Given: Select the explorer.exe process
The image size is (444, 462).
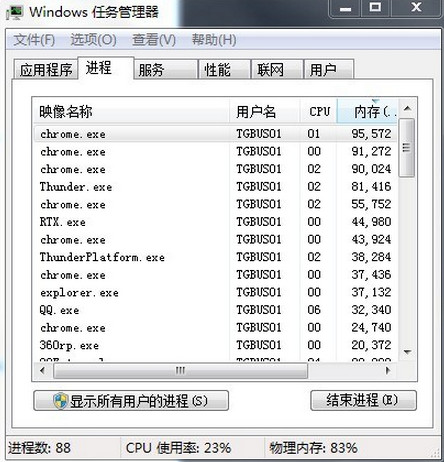Looking at the screenshot, I should pyautogui.click(x=216, y=293).
